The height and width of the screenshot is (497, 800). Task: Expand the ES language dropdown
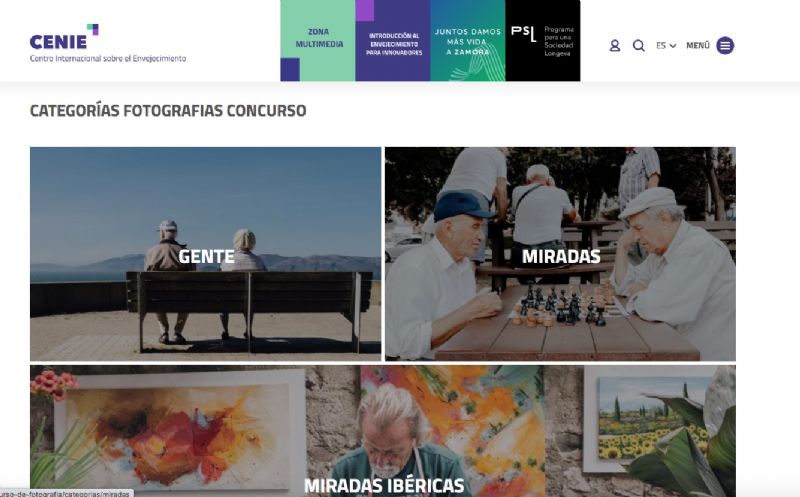click(x=666, y=46)
